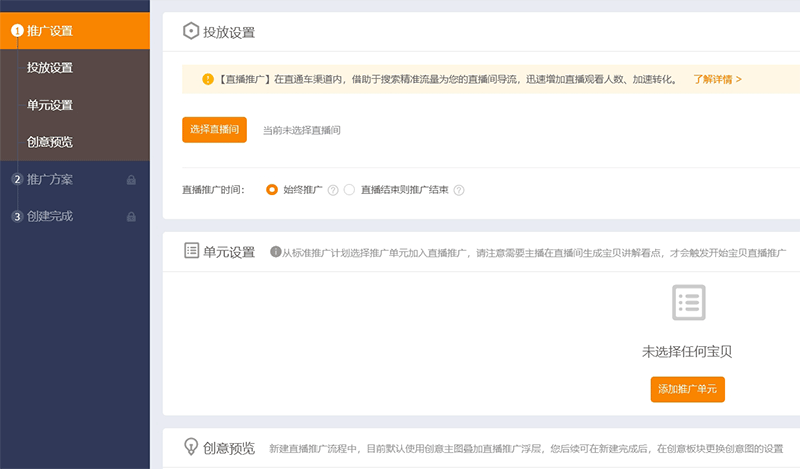Click the help icon after 直播结束则推广结束
The image size is (800, 469).
[x=459, y=190]
